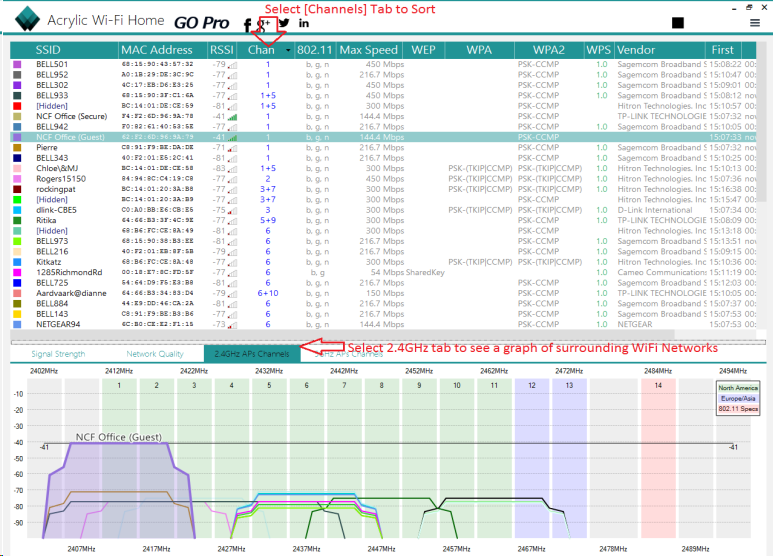Click the 1285RichmondRd magenta color swatch
The width and height of the screenshot is (773, 556).
coord(17,273)
